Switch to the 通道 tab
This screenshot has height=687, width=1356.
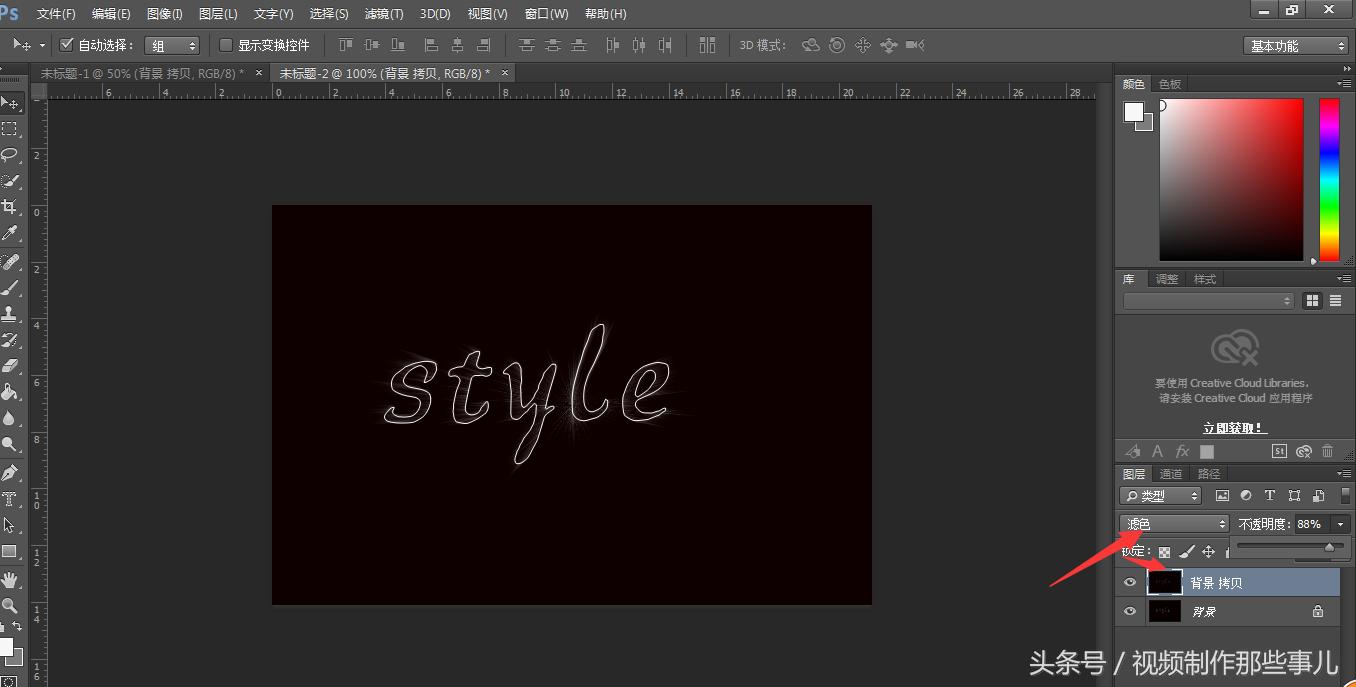1172,473
